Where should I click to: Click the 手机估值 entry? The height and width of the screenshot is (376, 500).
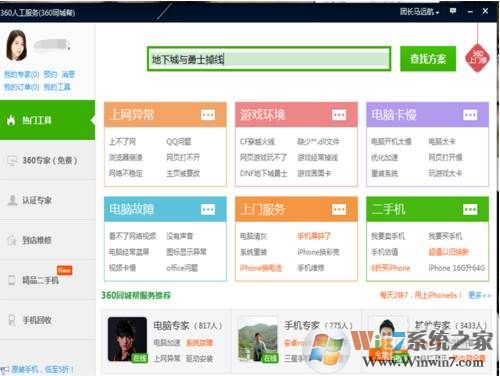coord(384,252)
